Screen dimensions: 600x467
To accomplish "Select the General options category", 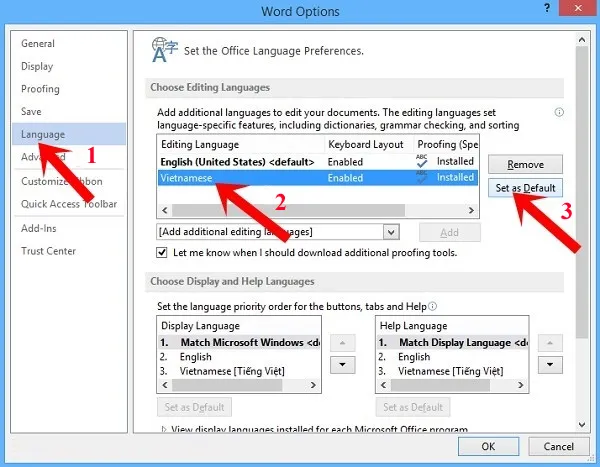I will [38, 44].
